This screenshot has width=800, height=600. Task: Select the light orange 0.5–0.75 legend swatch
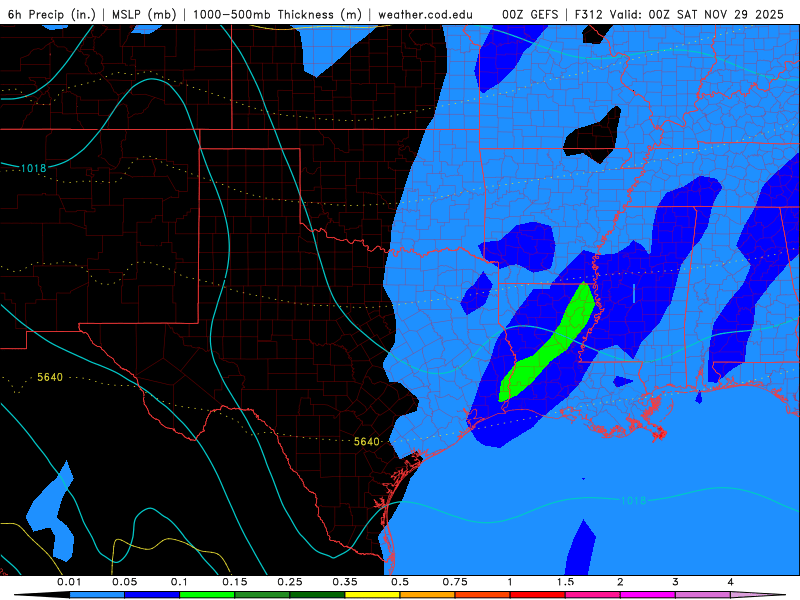428,595
